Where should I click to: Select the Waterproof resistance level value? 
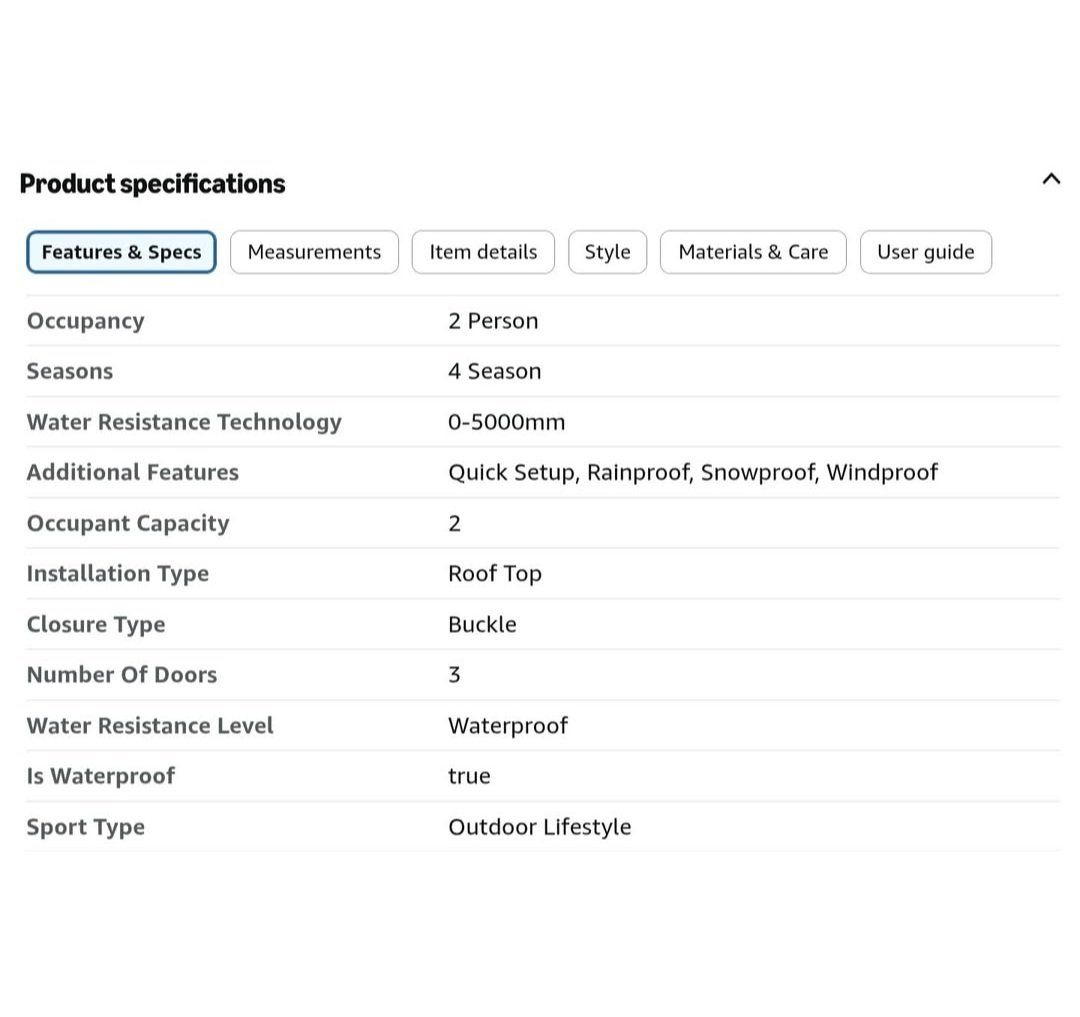508,726
